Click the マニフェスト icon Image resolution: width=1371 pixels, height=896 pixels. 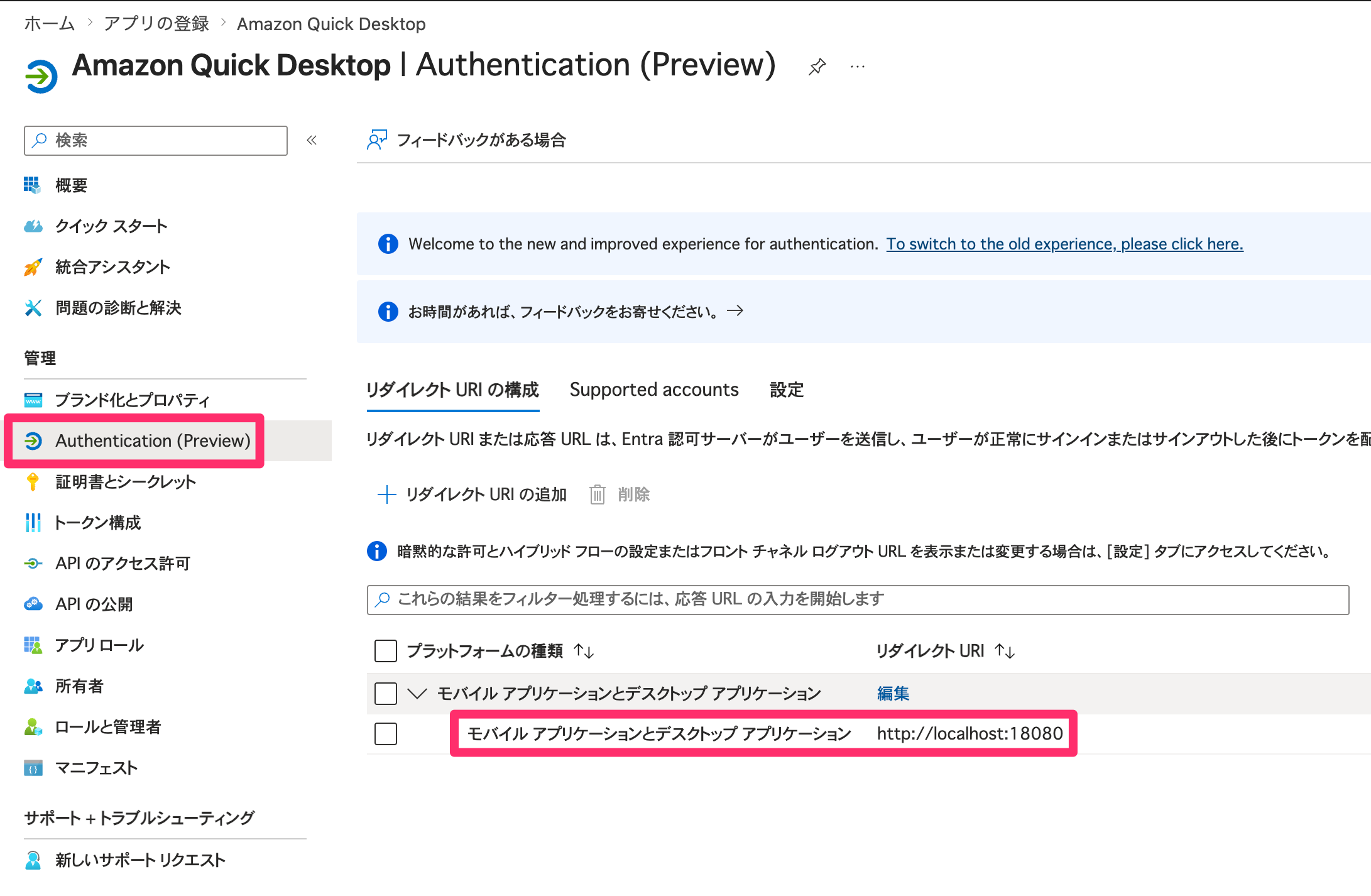pos(33,768)
